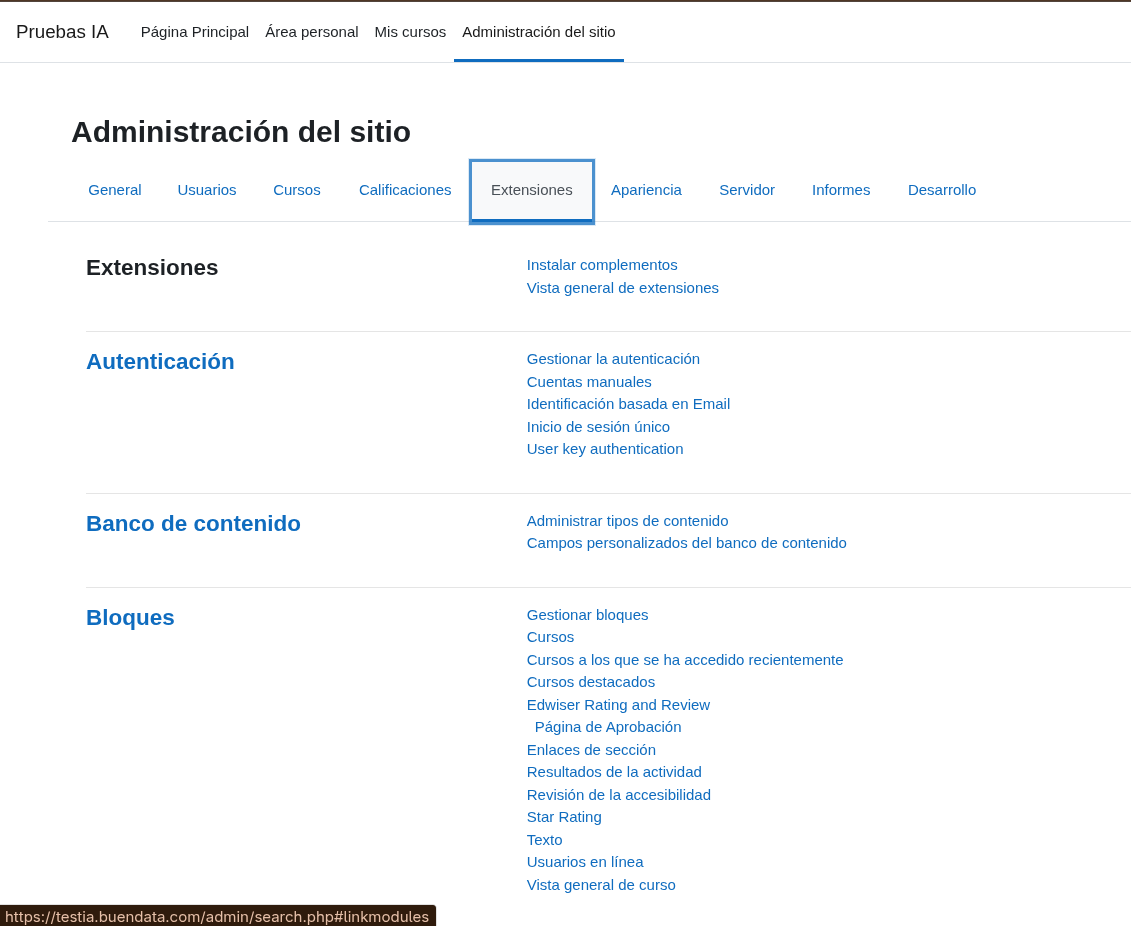This screenshot has height=926, width=1131.
Task: Open Usuarios en línea block settings
Action: 585,861
